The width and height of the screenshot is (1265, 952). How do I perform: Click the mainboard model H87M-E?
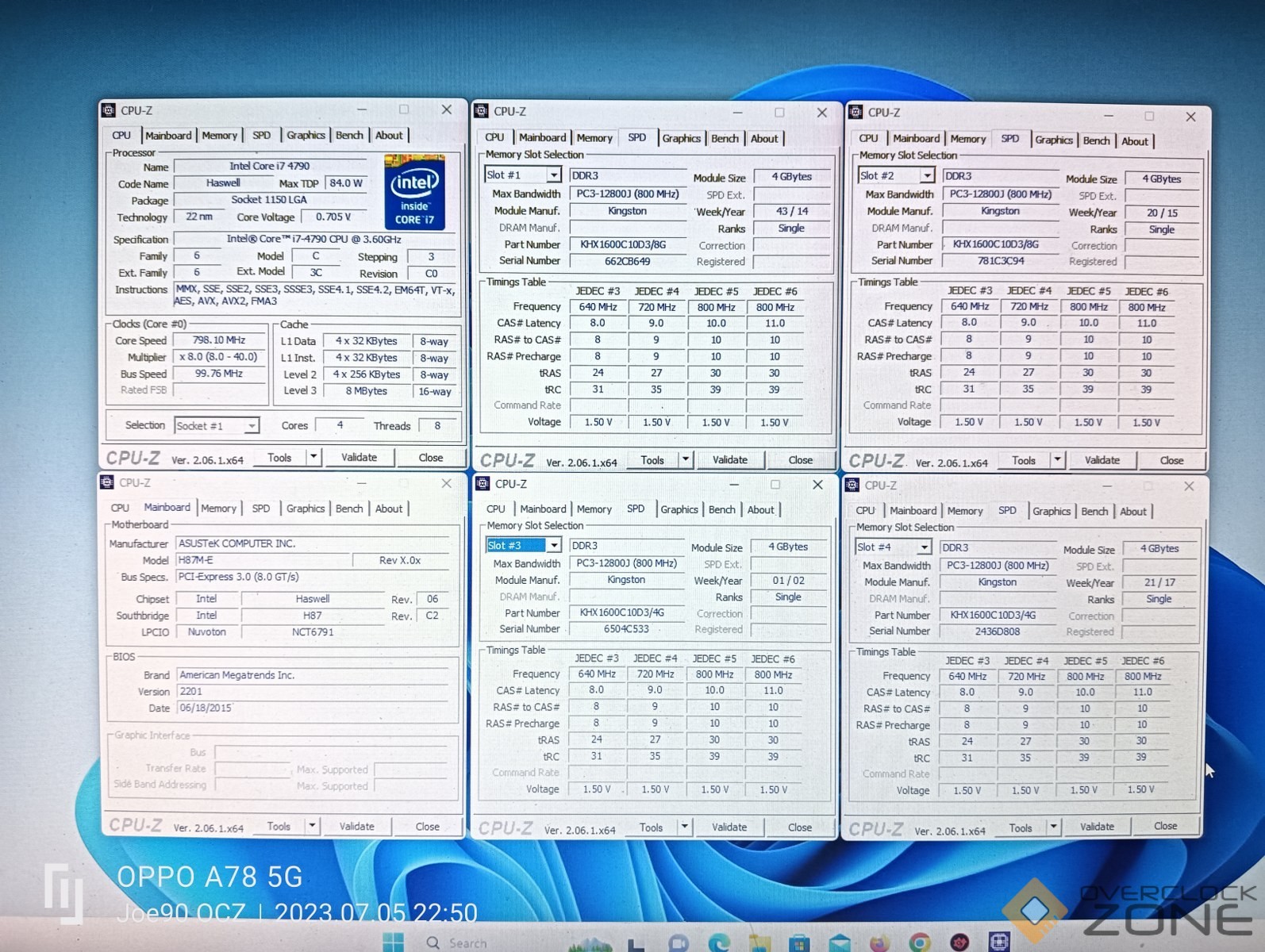(262, 560)
